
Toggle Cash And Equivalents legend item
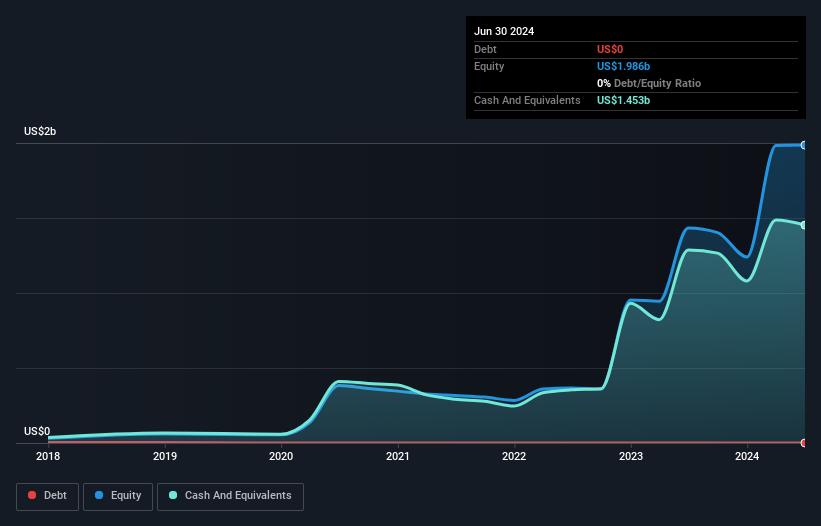[x=230, y=496]
